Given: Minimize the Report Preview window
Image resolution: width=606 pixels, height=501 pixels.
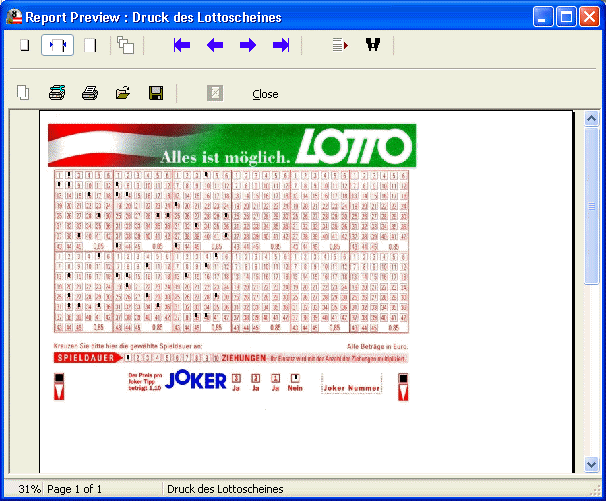Looking at the screenshot, I should pyautogui.click(x=543, y=17).
